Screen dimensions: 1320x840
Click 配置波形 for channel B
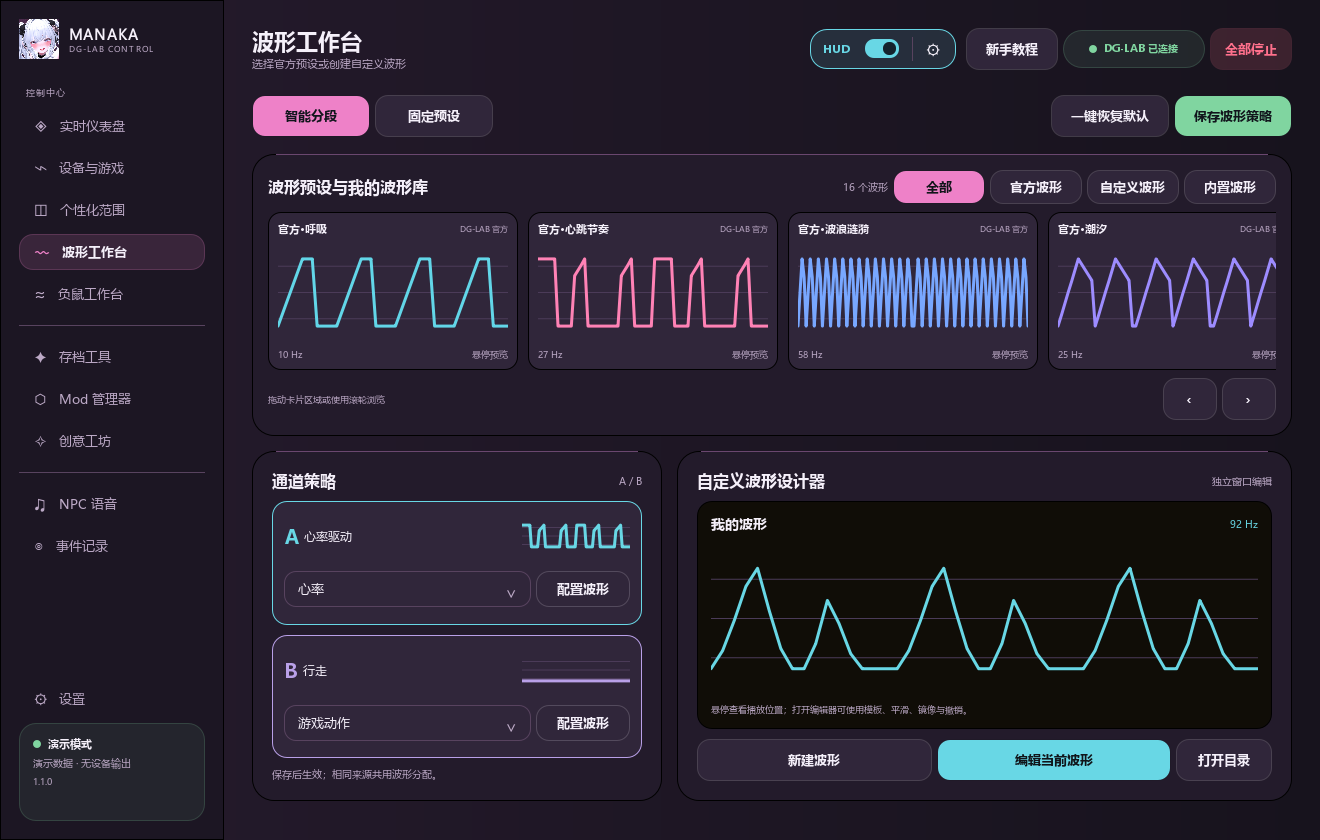[583, 723]
